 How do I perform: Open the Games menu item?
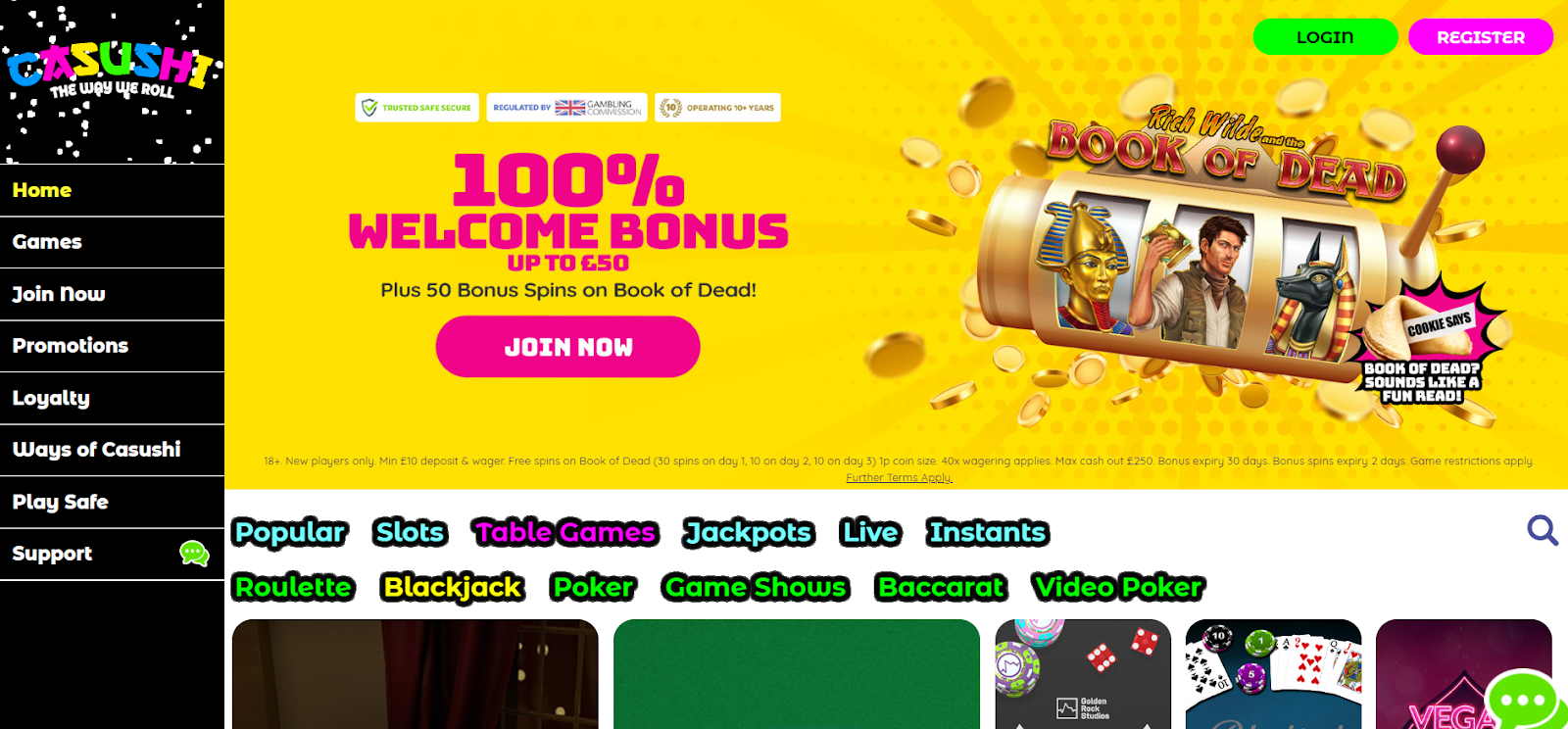tap(112, 242)
